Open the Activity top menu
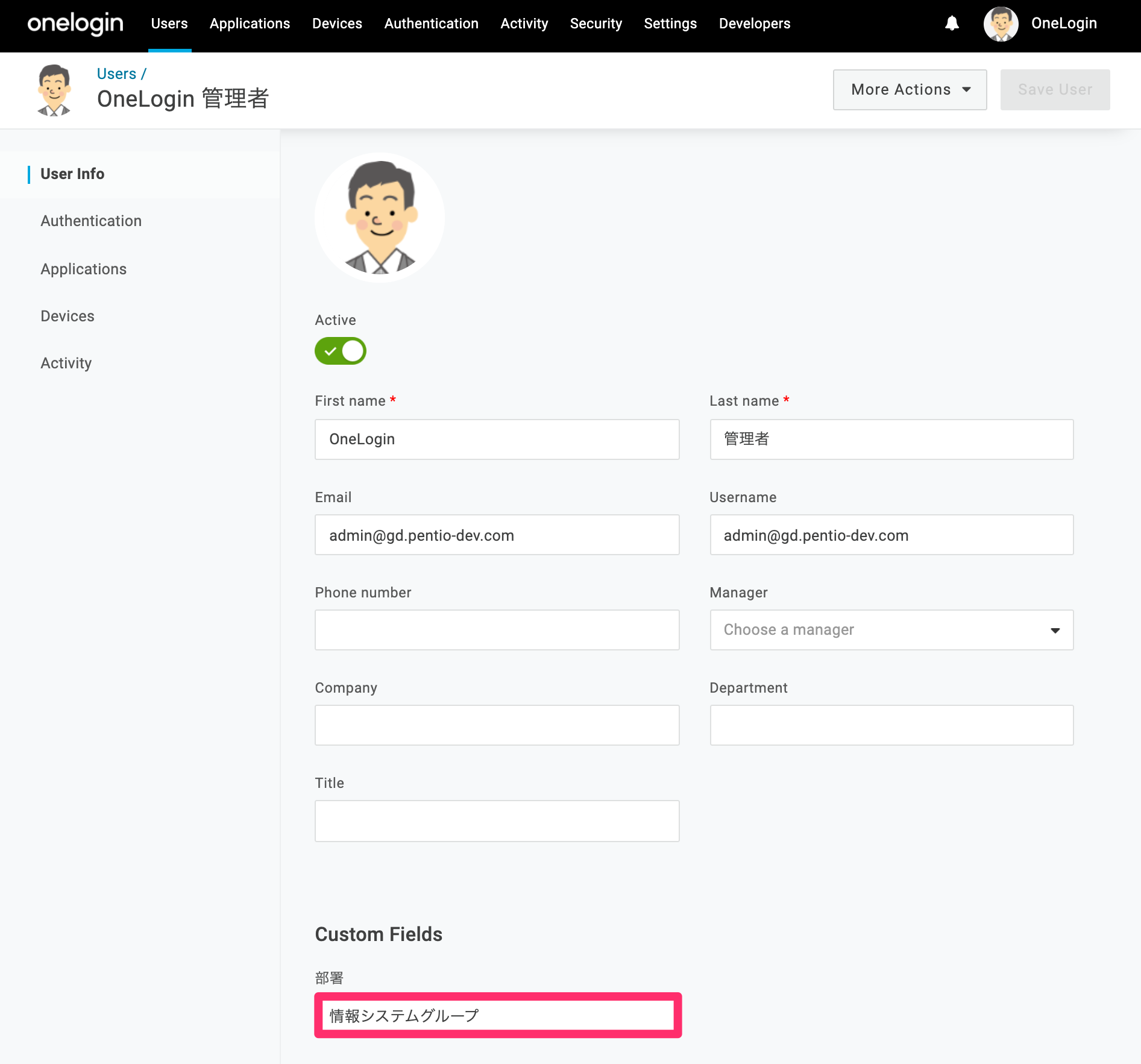 524,24
